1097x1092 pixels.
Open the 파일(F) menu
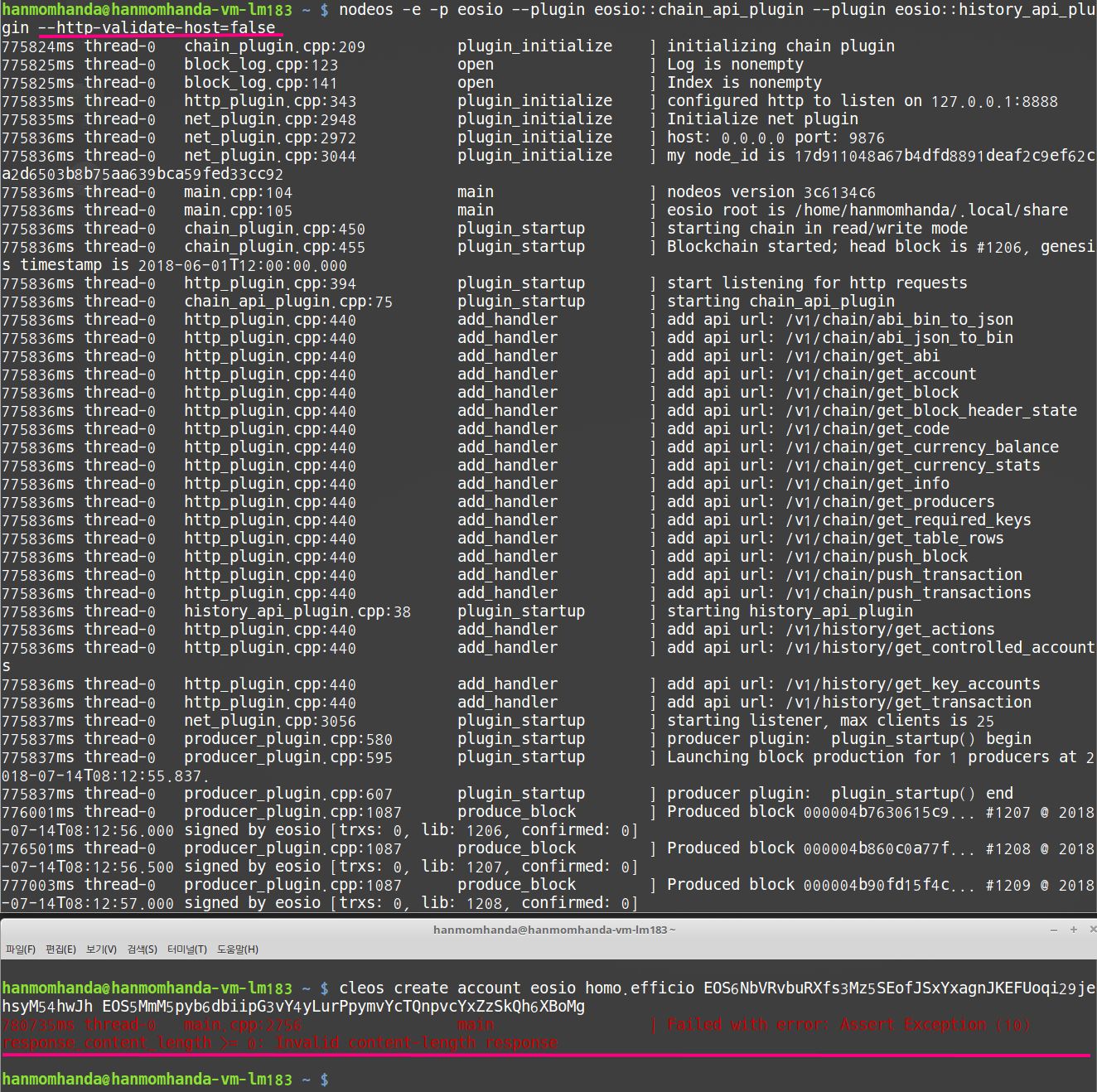tap(20, 949)
